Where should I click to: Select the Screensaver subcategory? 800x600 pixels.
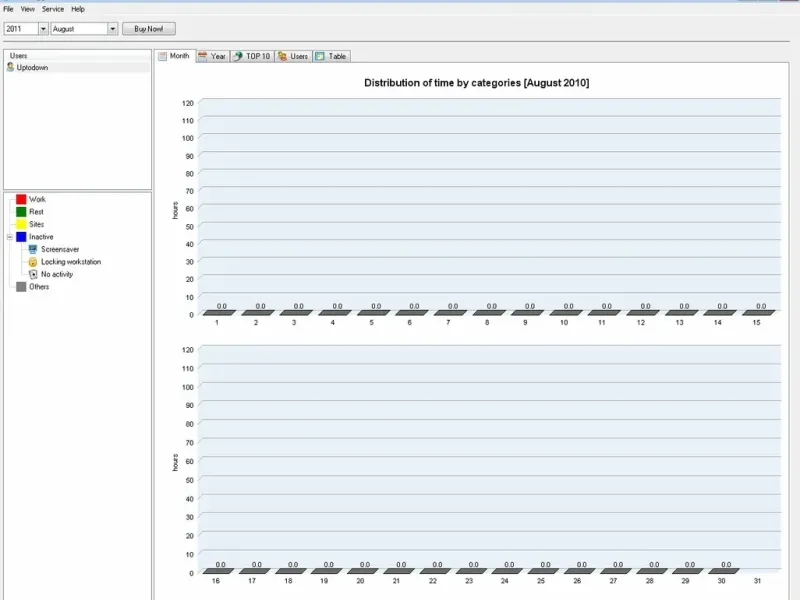point(60,249)
